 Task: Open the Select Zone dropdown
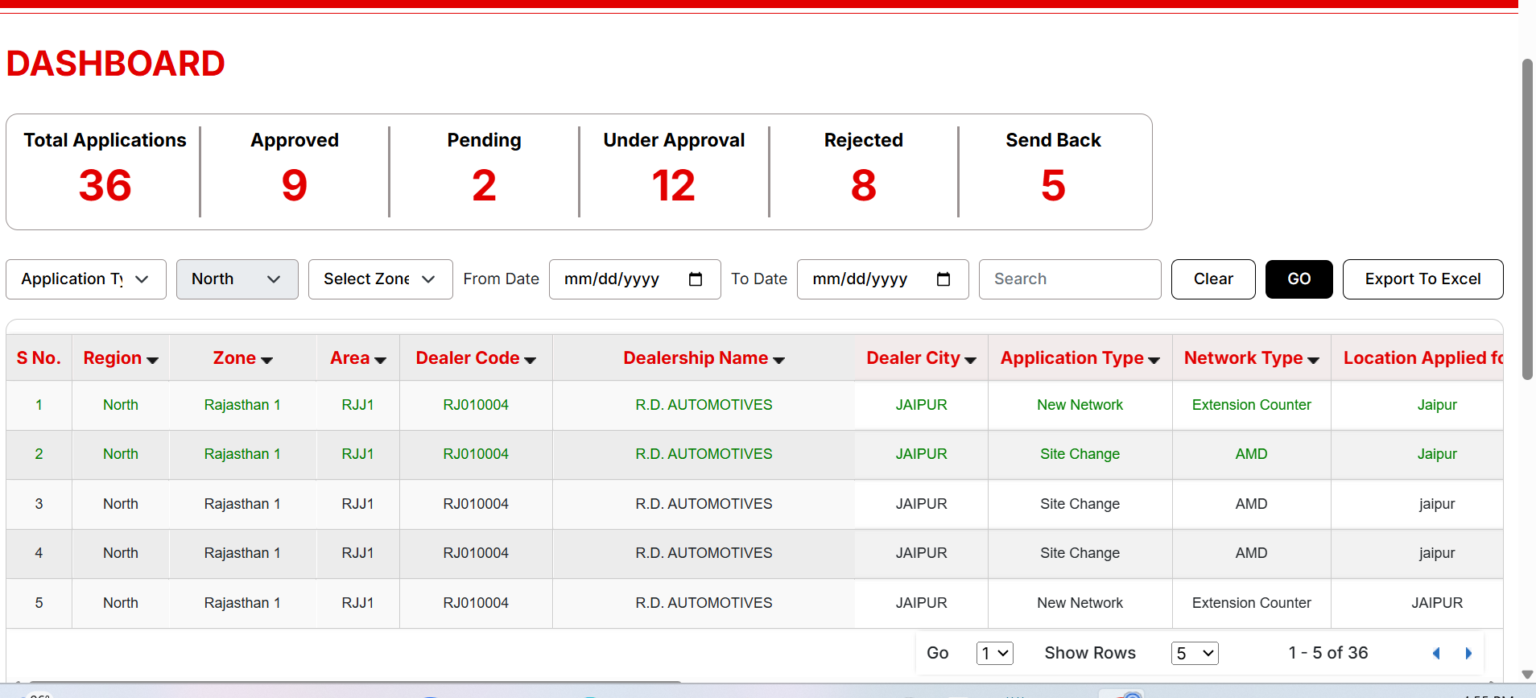coord(380,279)
